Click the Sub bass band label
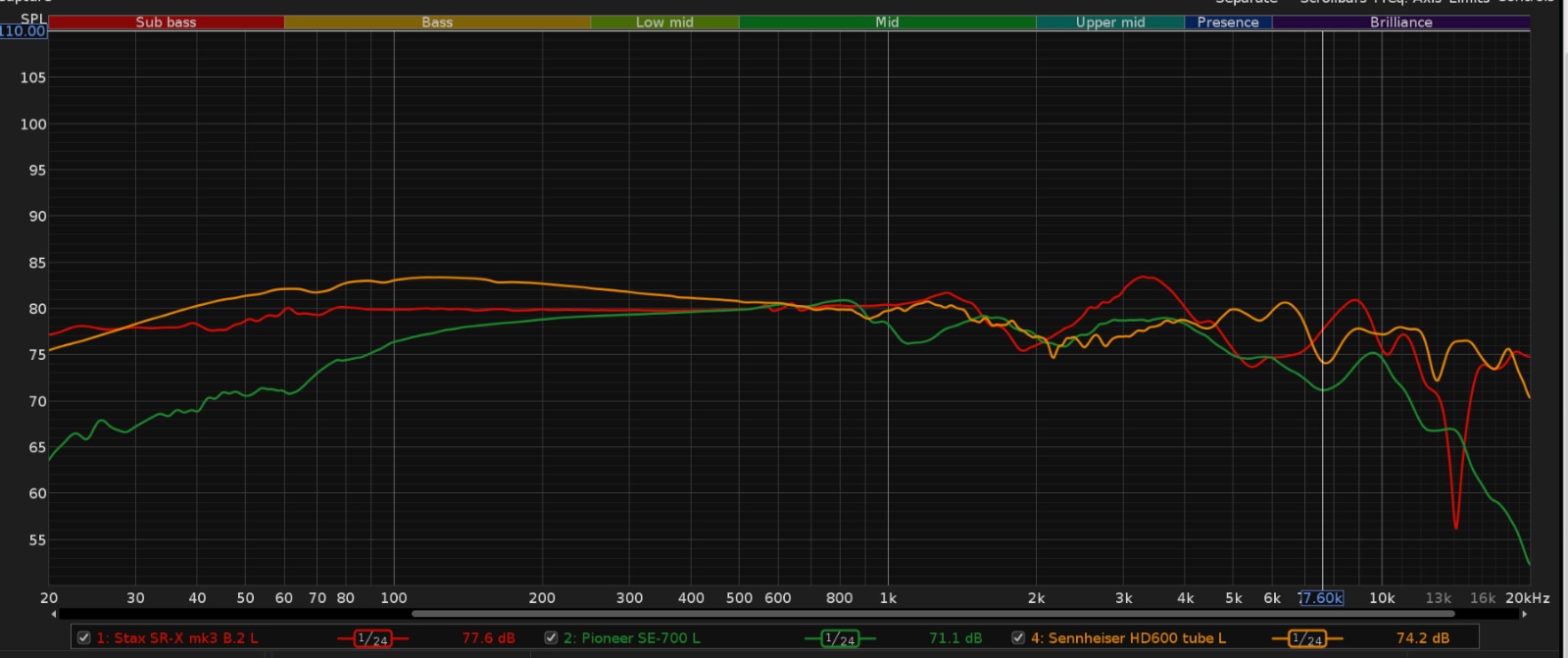The width and height of the screenshot is (1568, 658). click(x=166, y=22)
